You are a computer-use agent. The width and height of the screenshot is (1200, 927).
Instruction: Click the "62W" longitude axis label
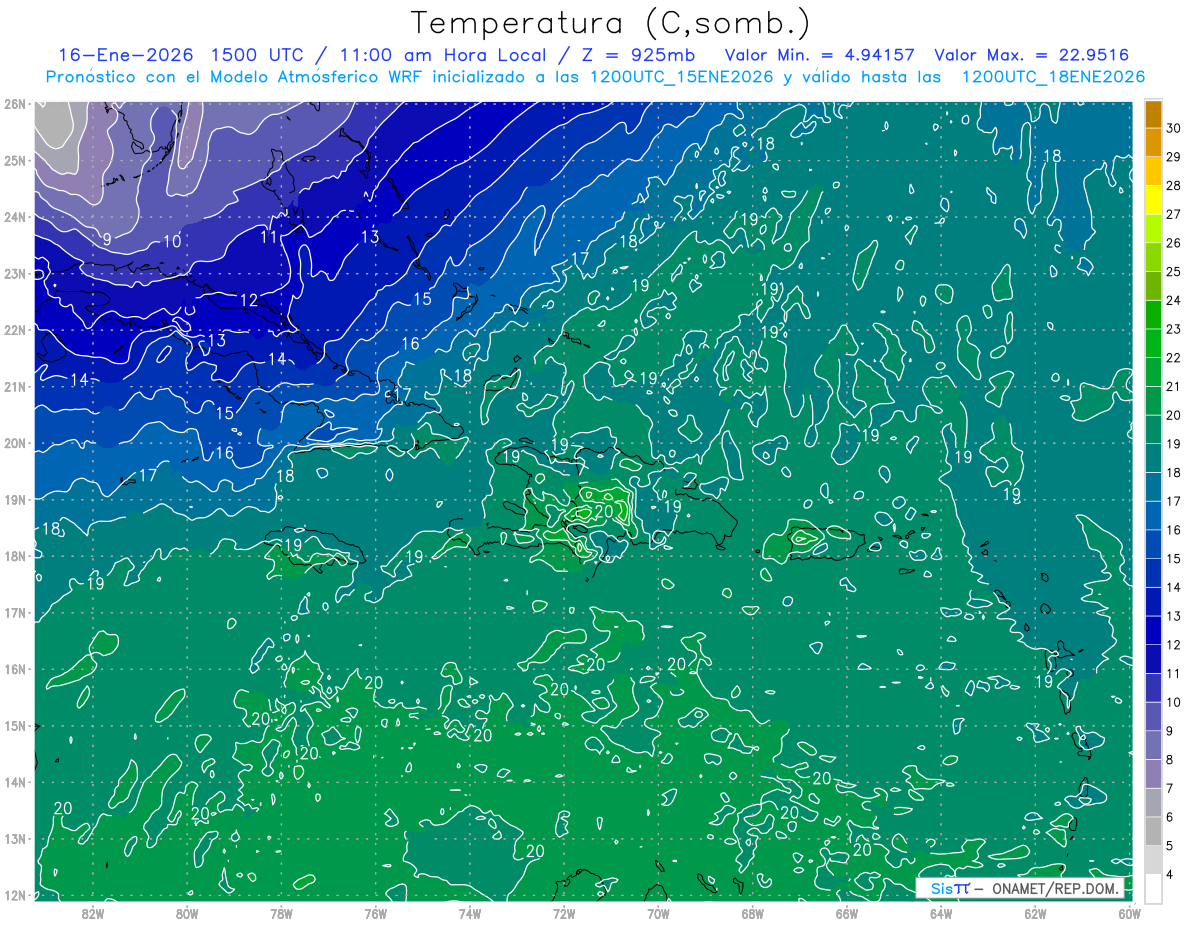click(x=1035, y=912)
